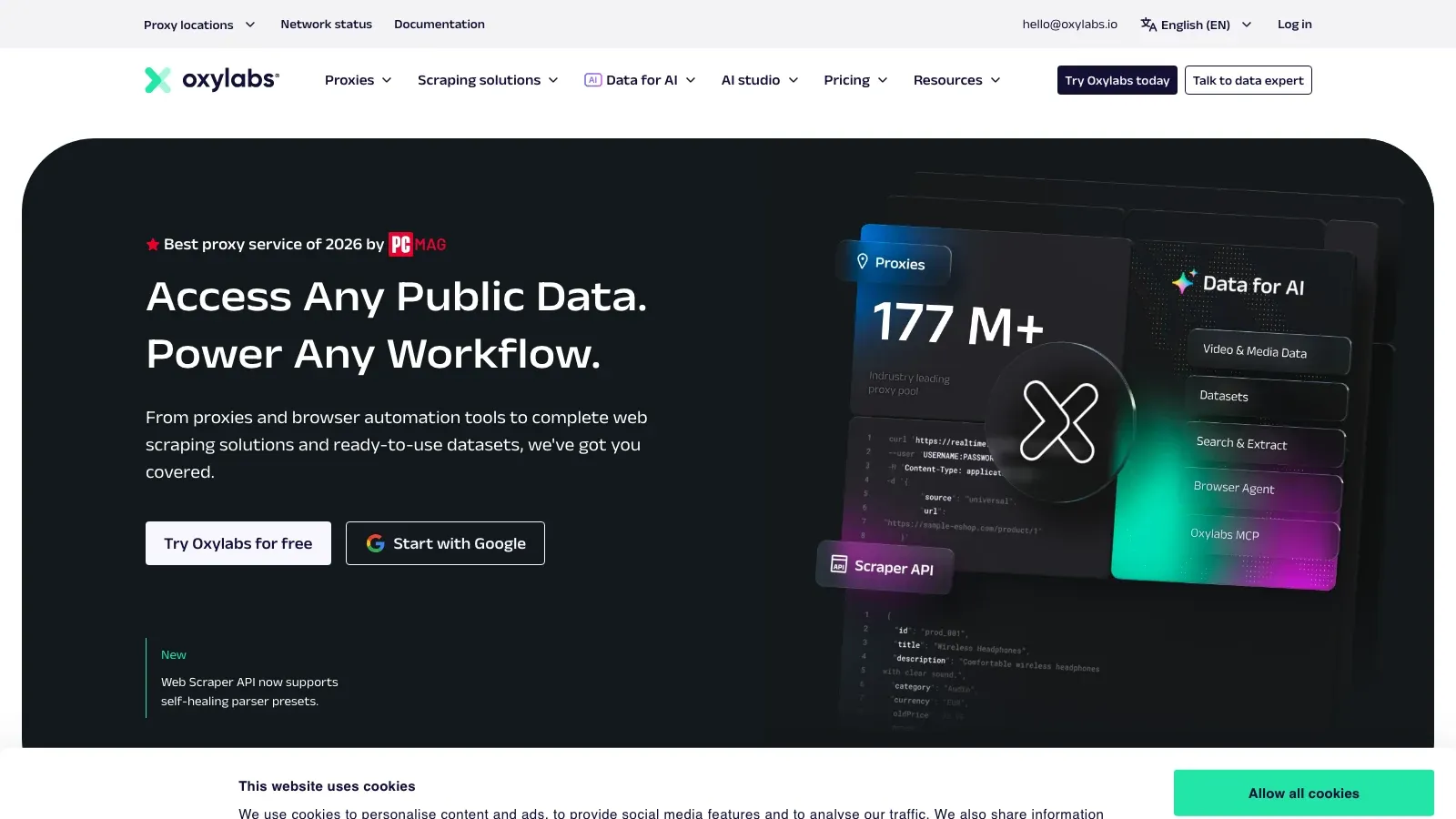Click the Video & Media Data card
1456x819 pixels.
[x=1269, y=351]
